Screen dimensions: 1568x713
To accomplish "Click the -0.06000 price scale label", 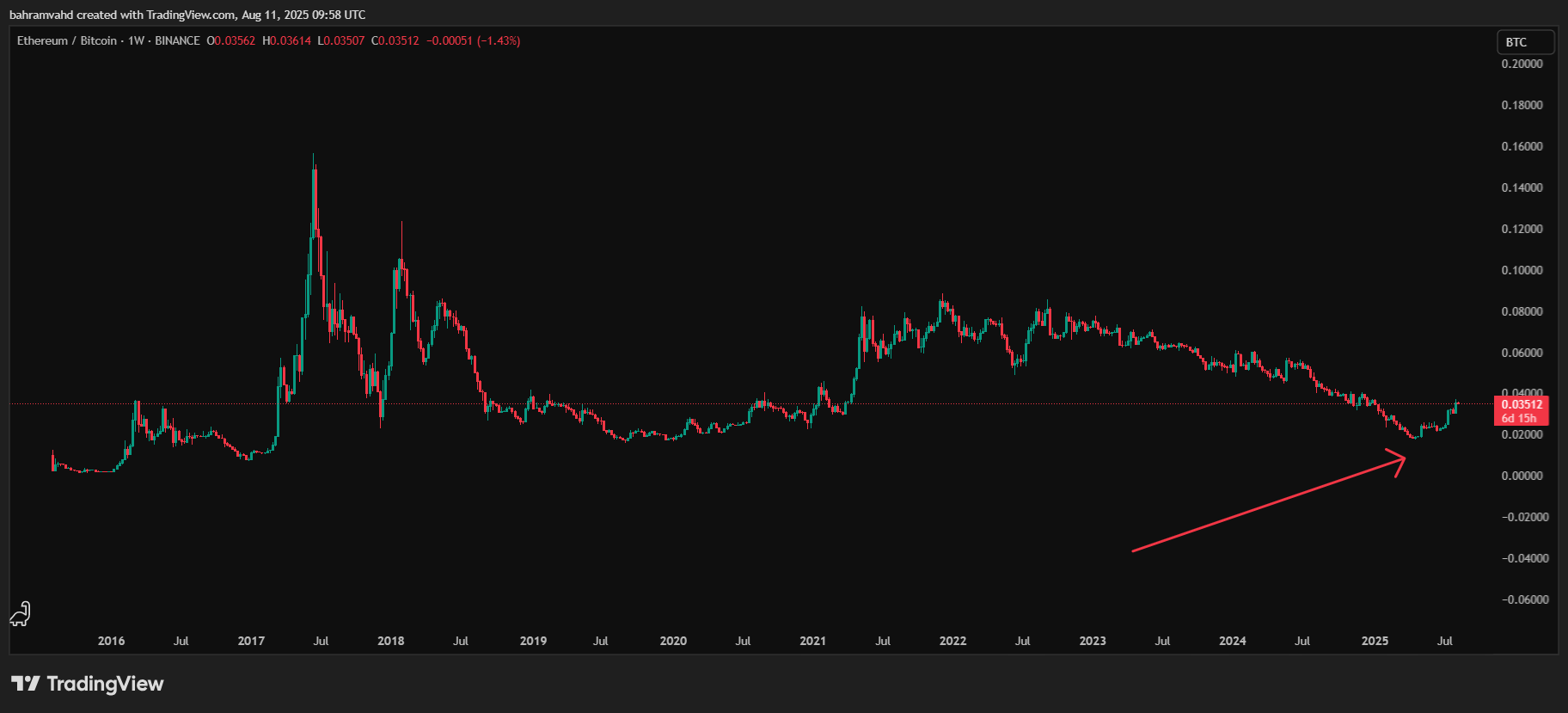I will (x=1525, y=599).
